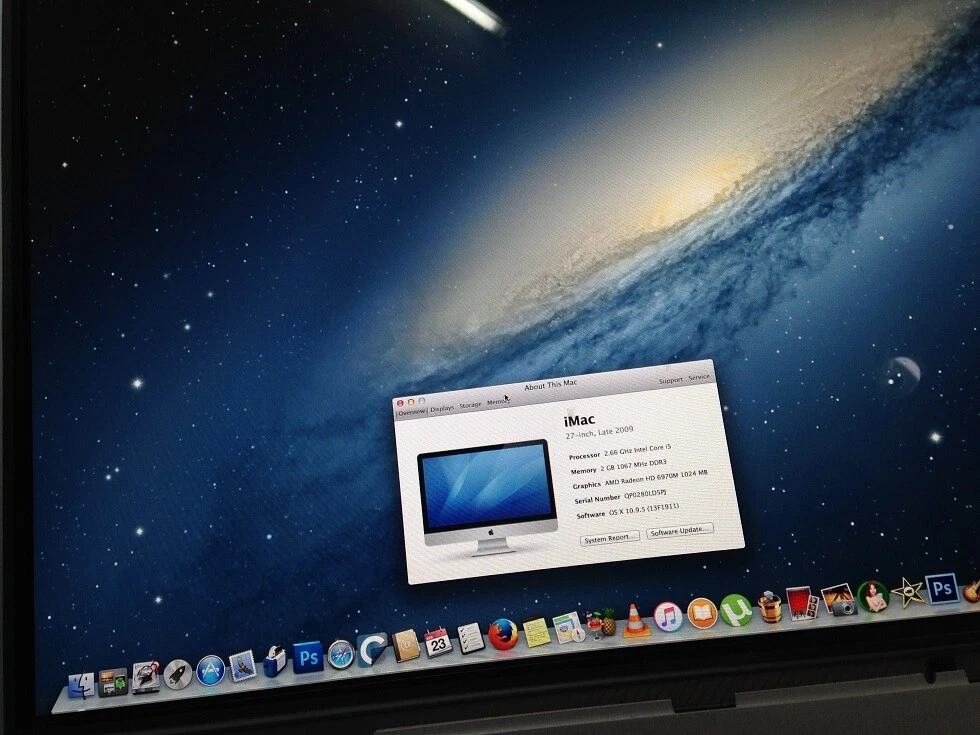Click the "27-inch, Late 2009" text
The image size is (980, 735).
pyautogui.click(x=599, y=432)
